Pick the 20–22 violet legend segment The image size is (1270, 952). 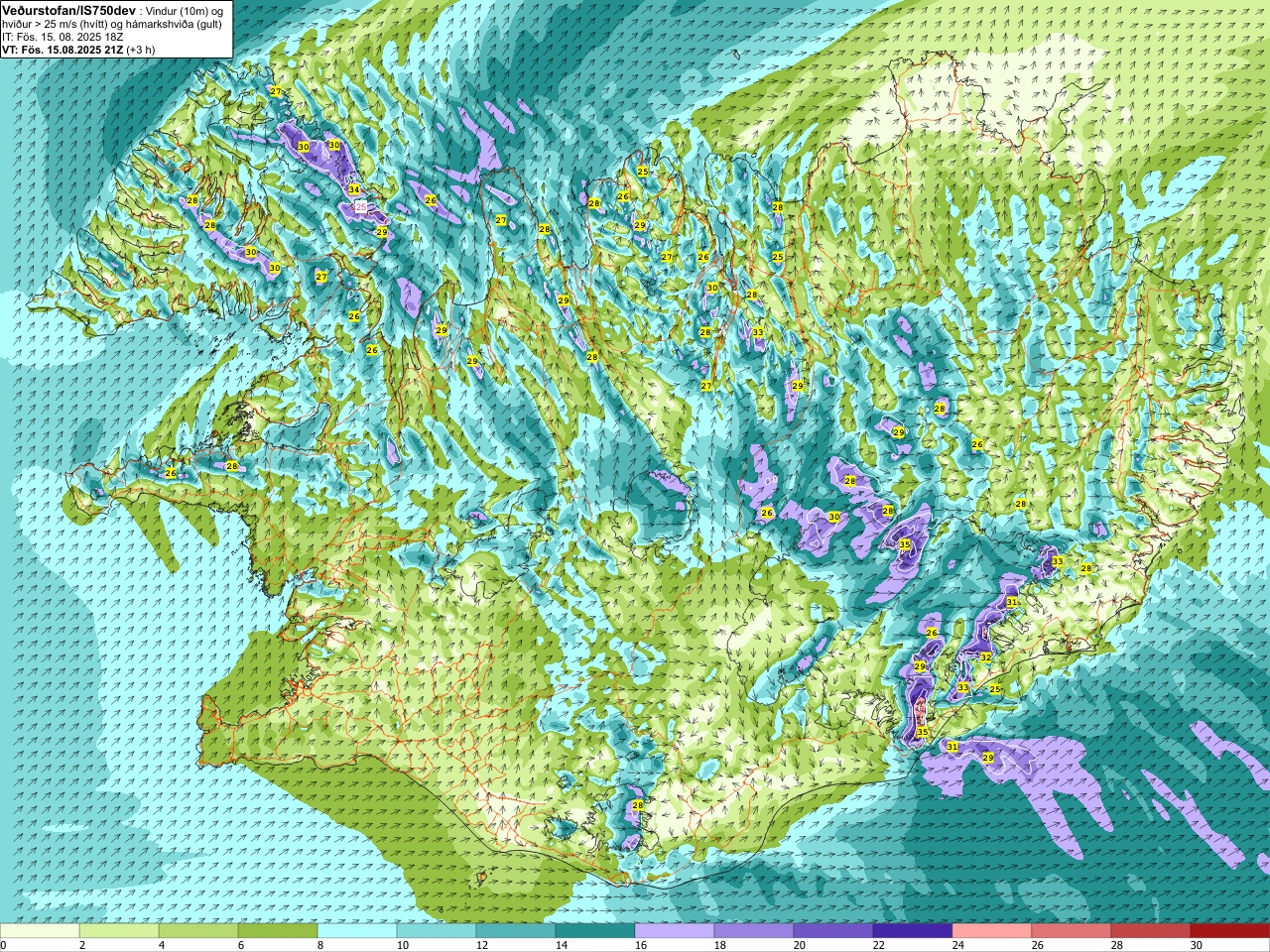click(x=833, y=931)
